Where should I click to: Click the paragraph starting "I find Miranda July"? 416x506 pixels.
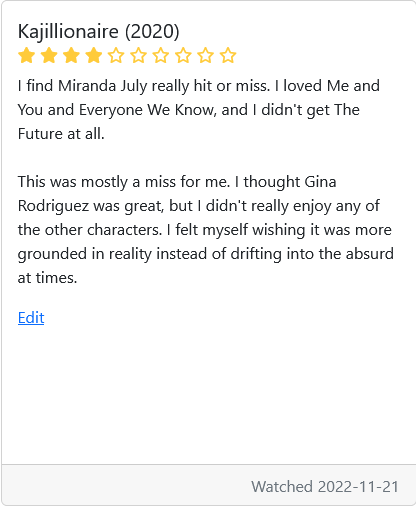tap(199, 110)
